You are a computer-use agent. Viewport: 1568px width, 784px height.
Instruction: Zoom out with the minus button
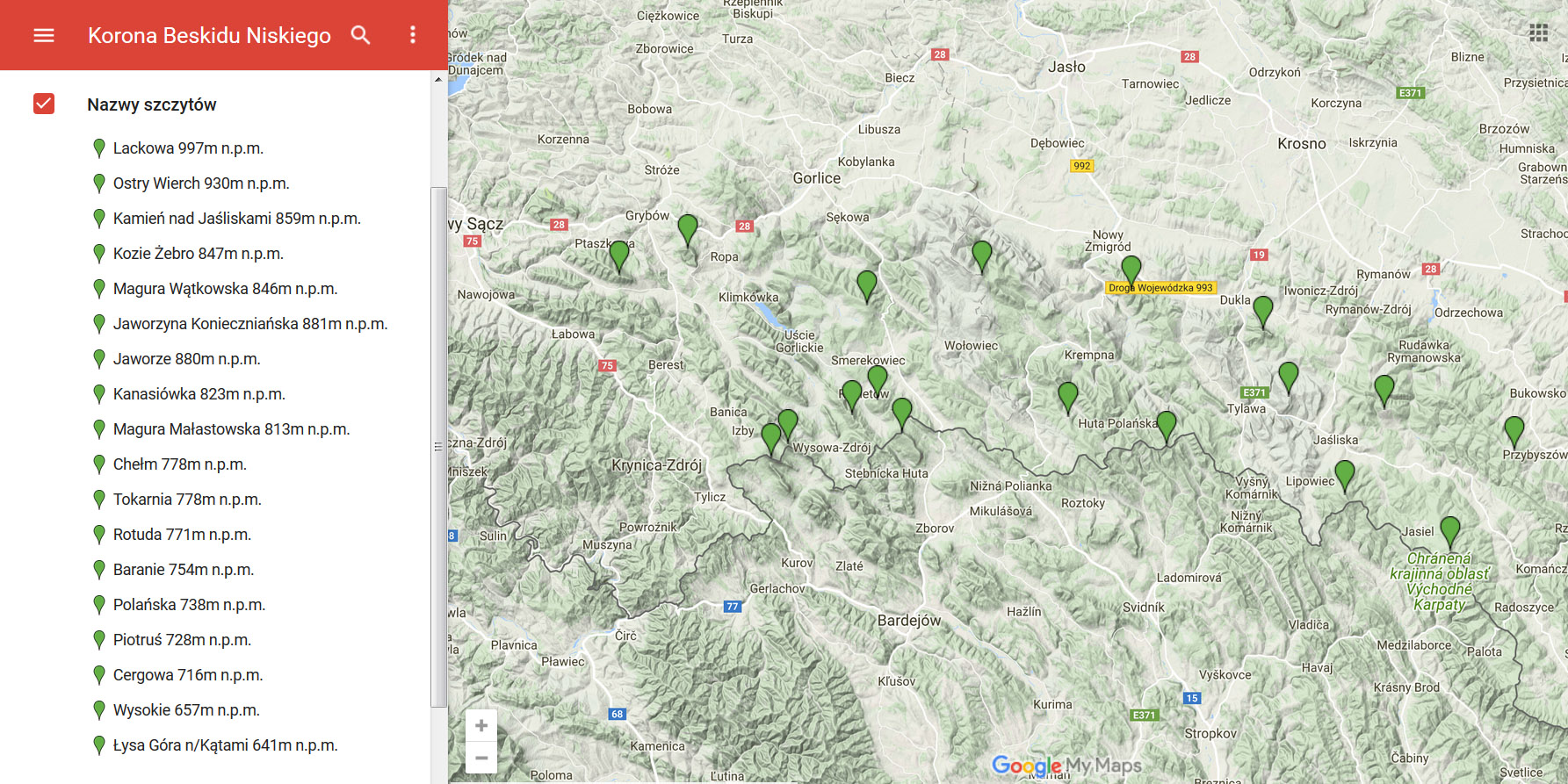coord(481,757)
